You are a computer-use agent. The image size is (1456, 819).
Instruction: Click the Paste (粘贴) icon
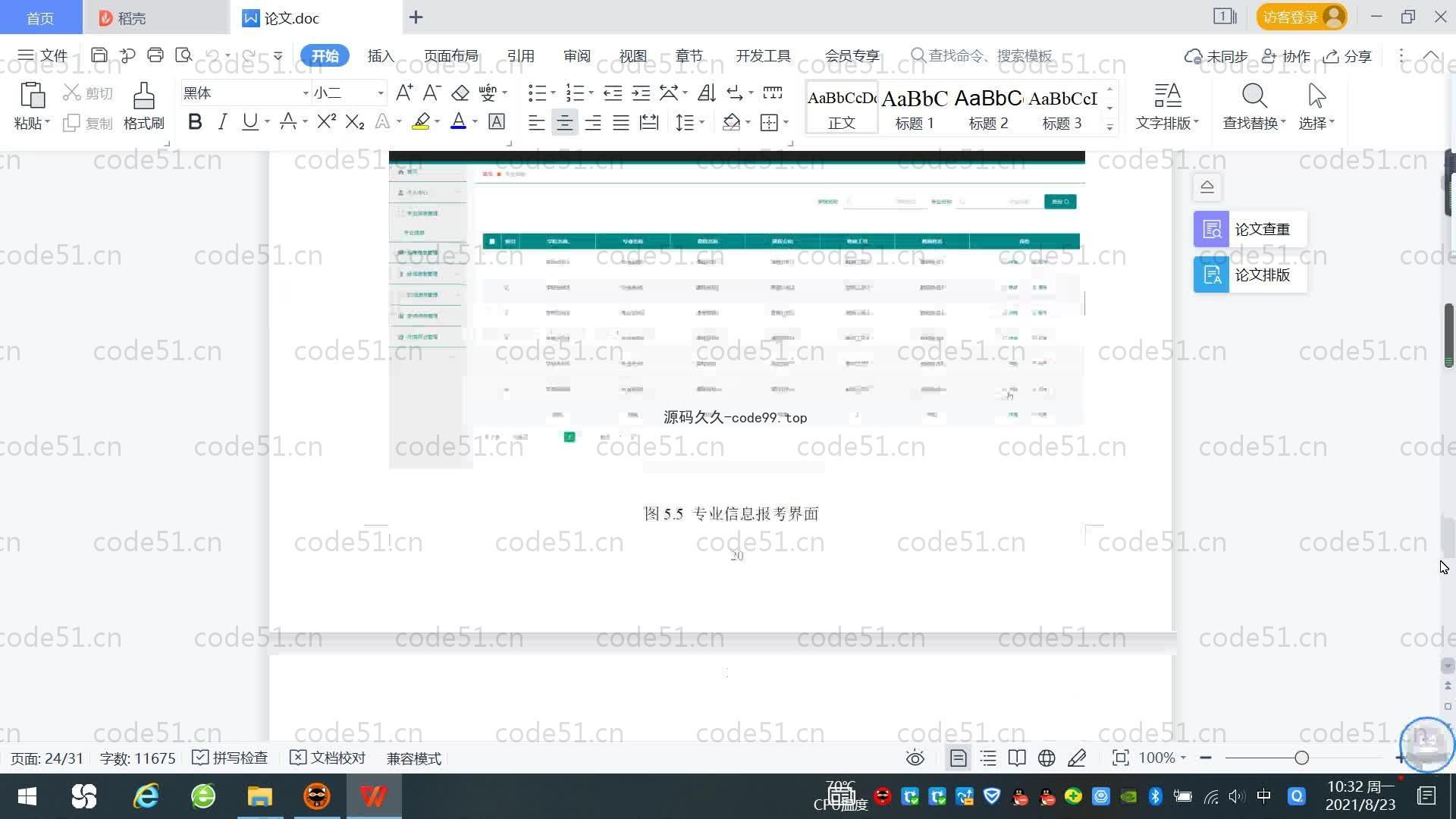click(32, 96)
